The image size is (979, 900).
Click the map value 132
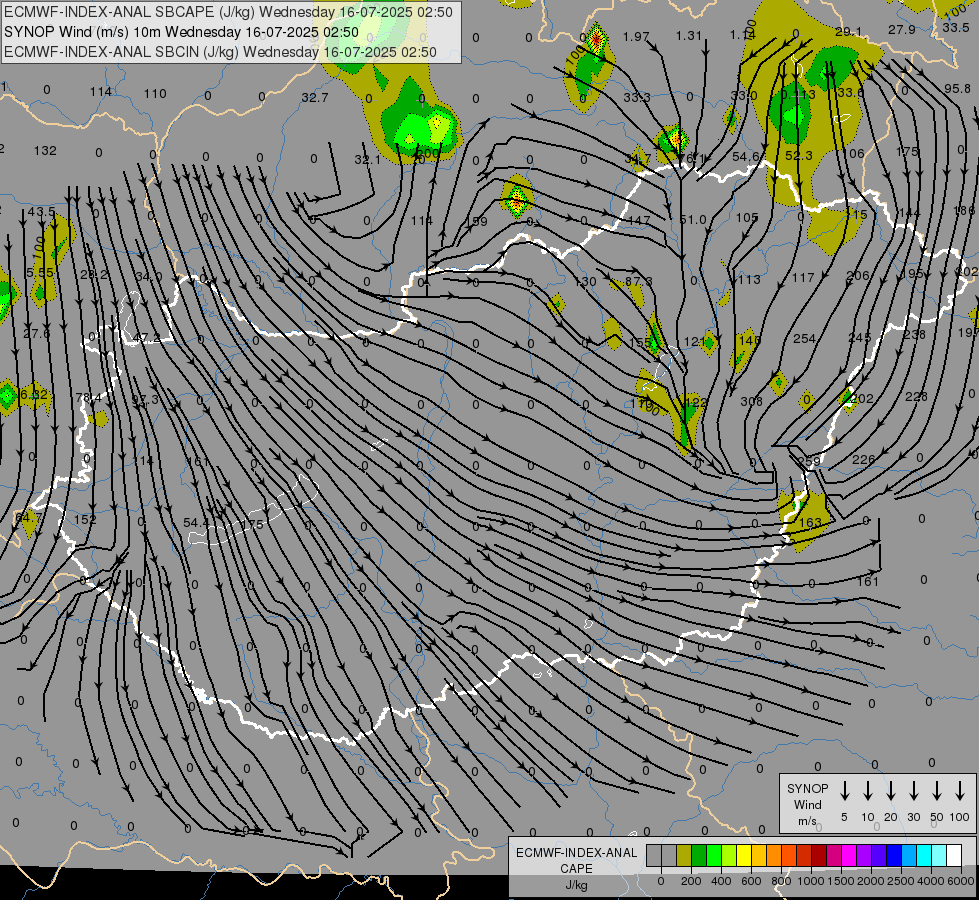tap(45, 151)
